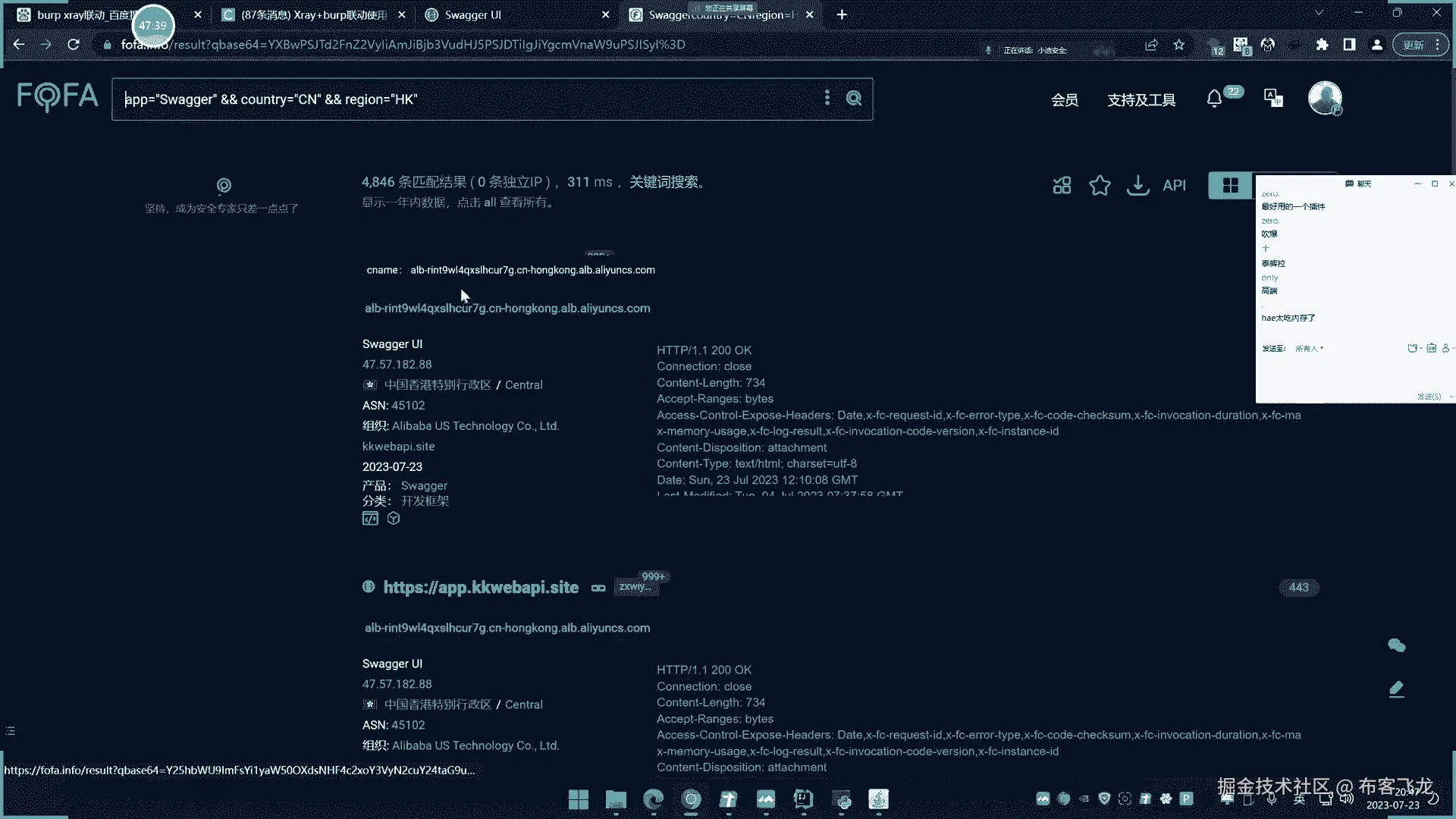Open the API link
Image resolution: width=1456 pixels, height=819 pixels.
click(1174, 185)
